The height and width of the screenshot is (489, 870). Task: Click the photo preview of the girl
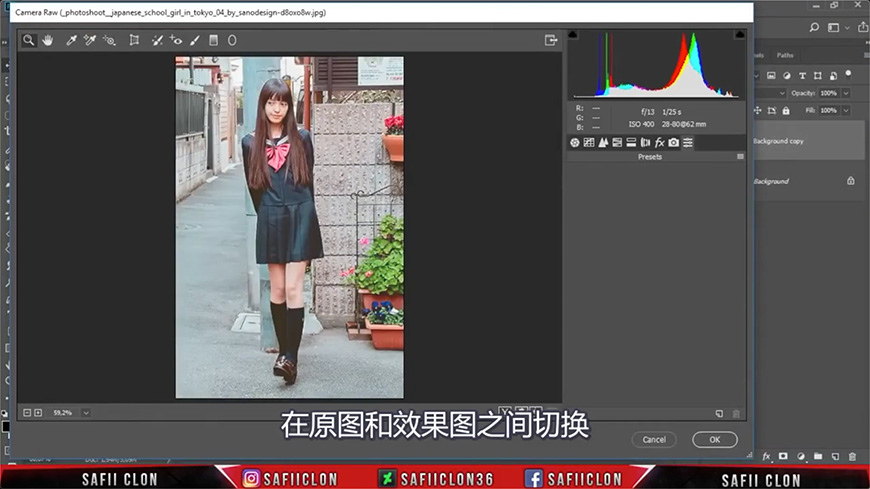click(x=290, y=227)
